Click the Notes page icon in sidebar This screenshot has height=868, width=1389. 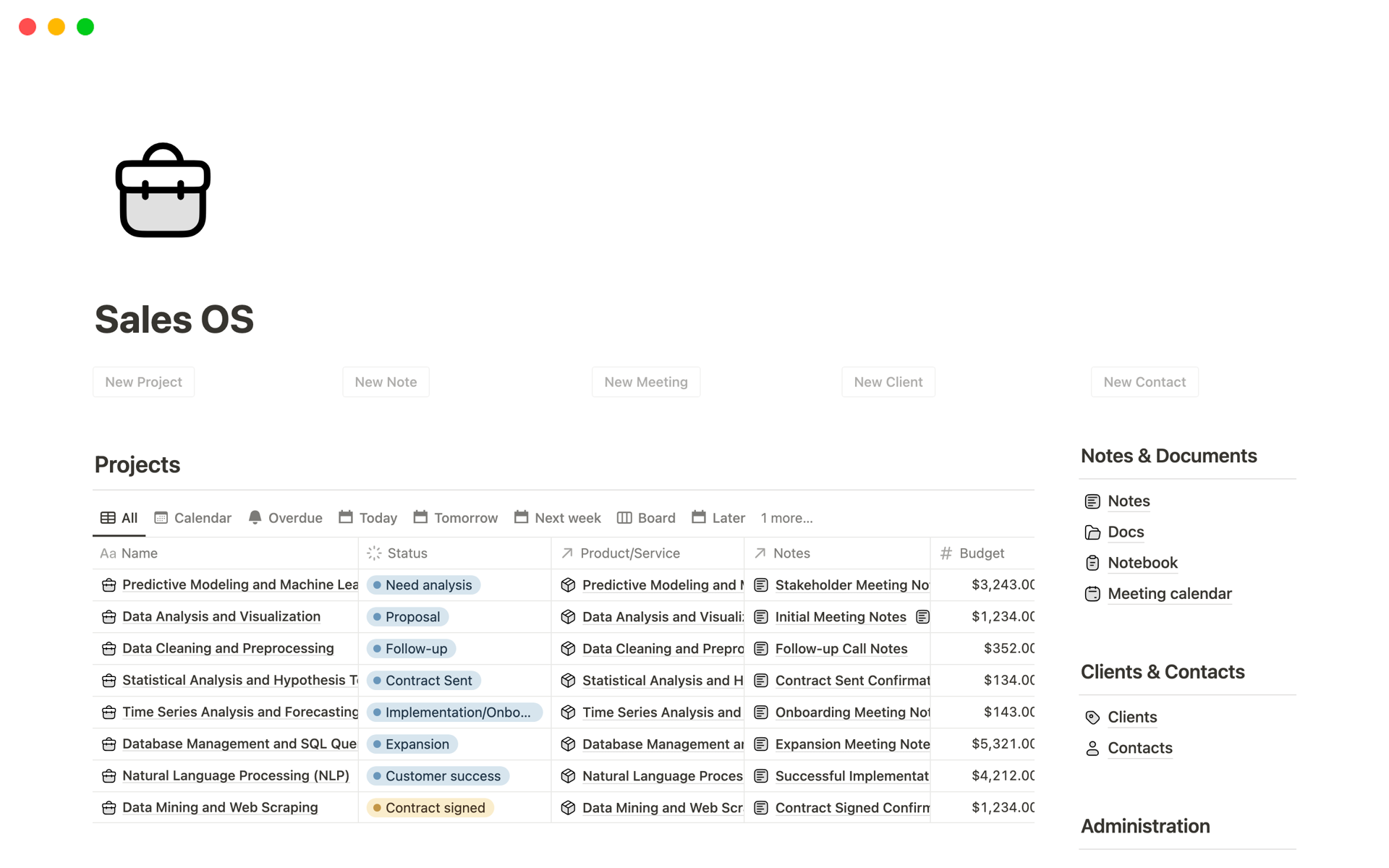(1092, 501)
